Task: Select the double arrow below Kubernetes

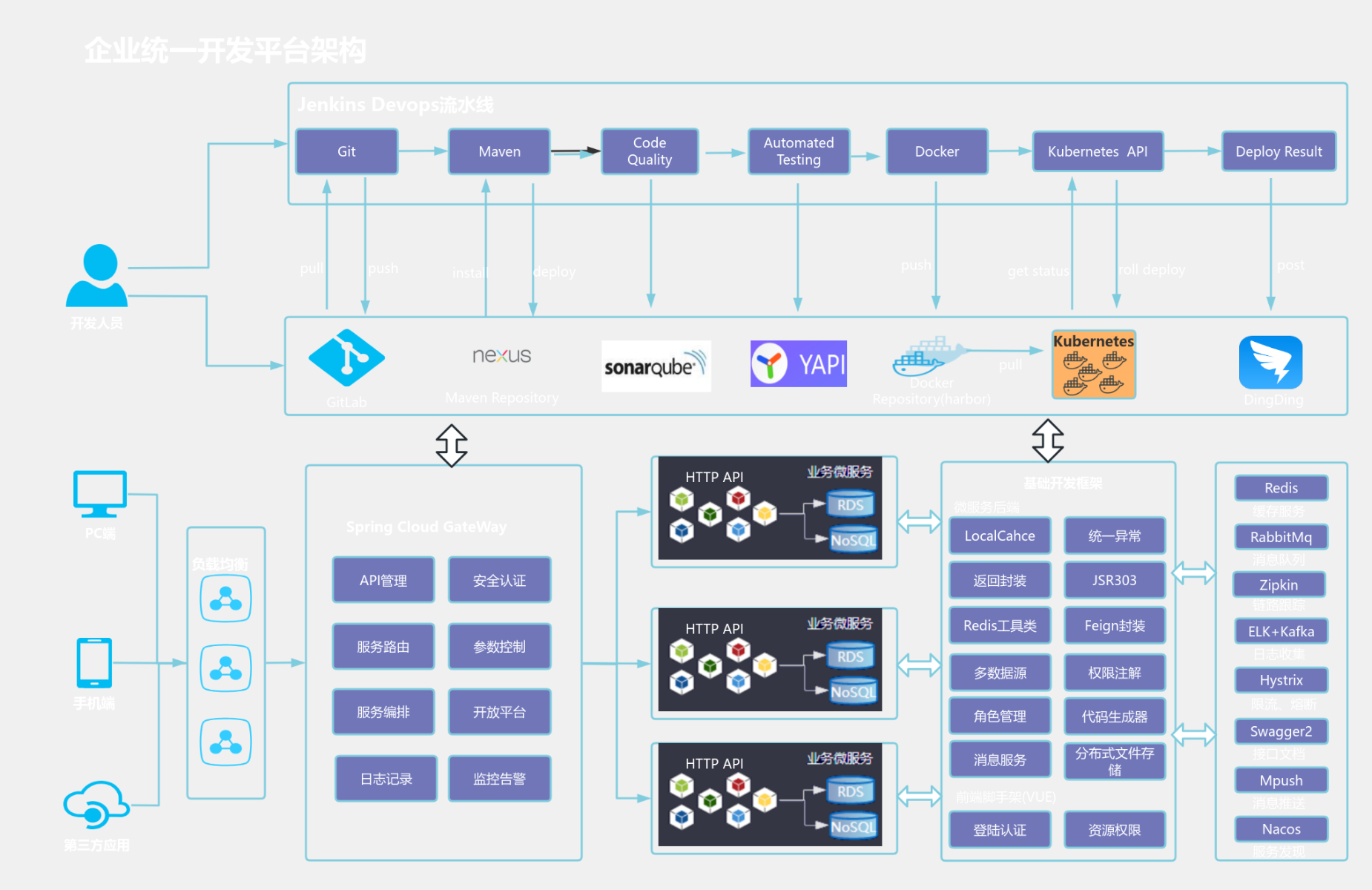Action: click(1047, 441)
